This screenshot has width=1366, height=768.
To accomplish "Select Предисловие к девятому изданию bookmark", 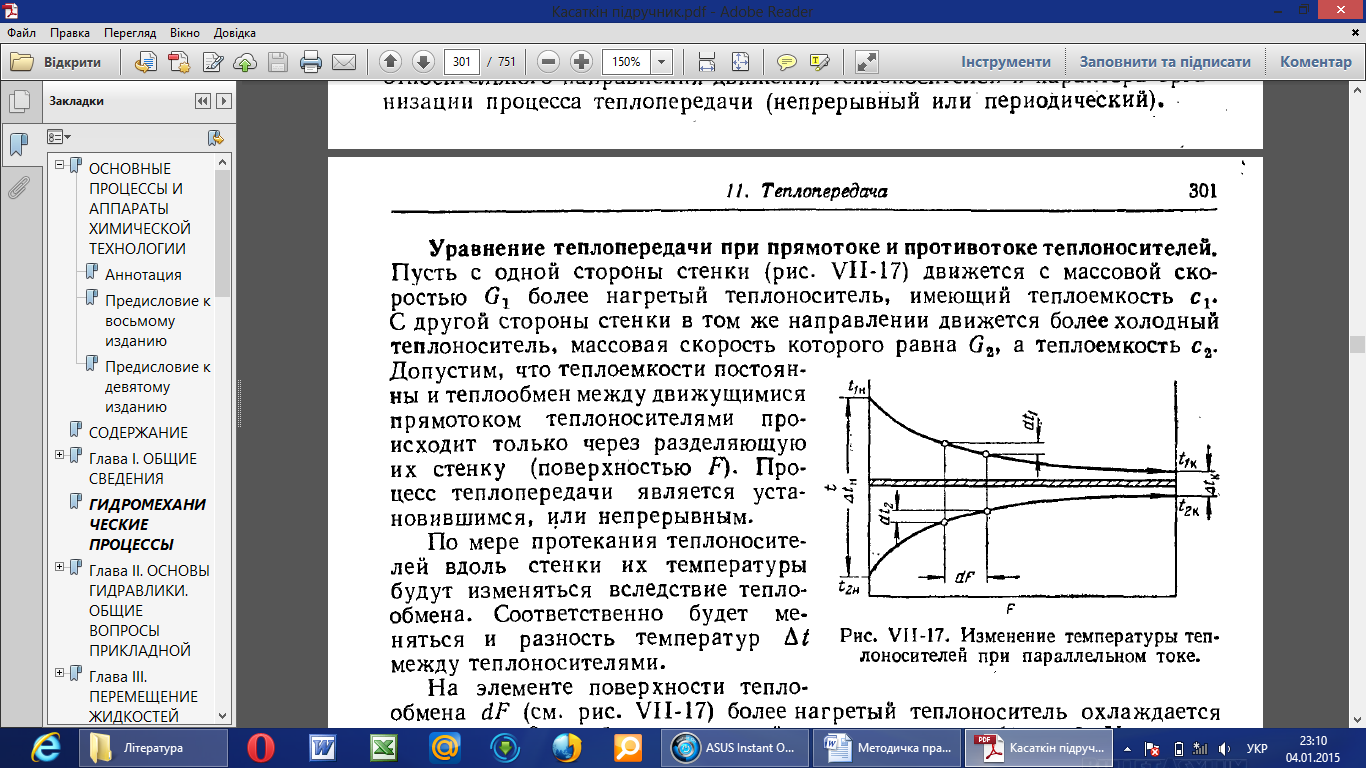I will (x=158, y=387).
